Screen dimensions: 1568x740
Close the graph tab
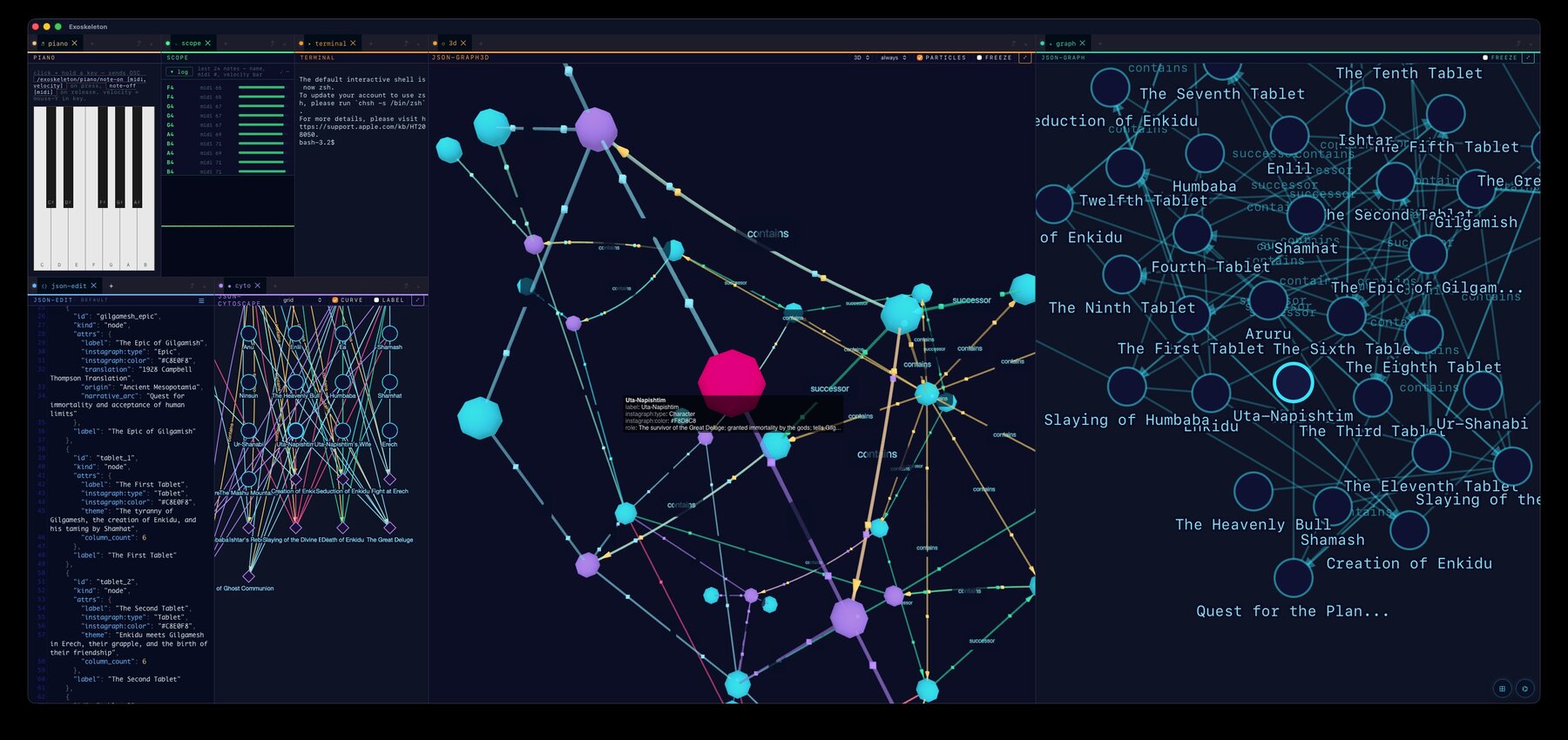(x=1083, y=44)
